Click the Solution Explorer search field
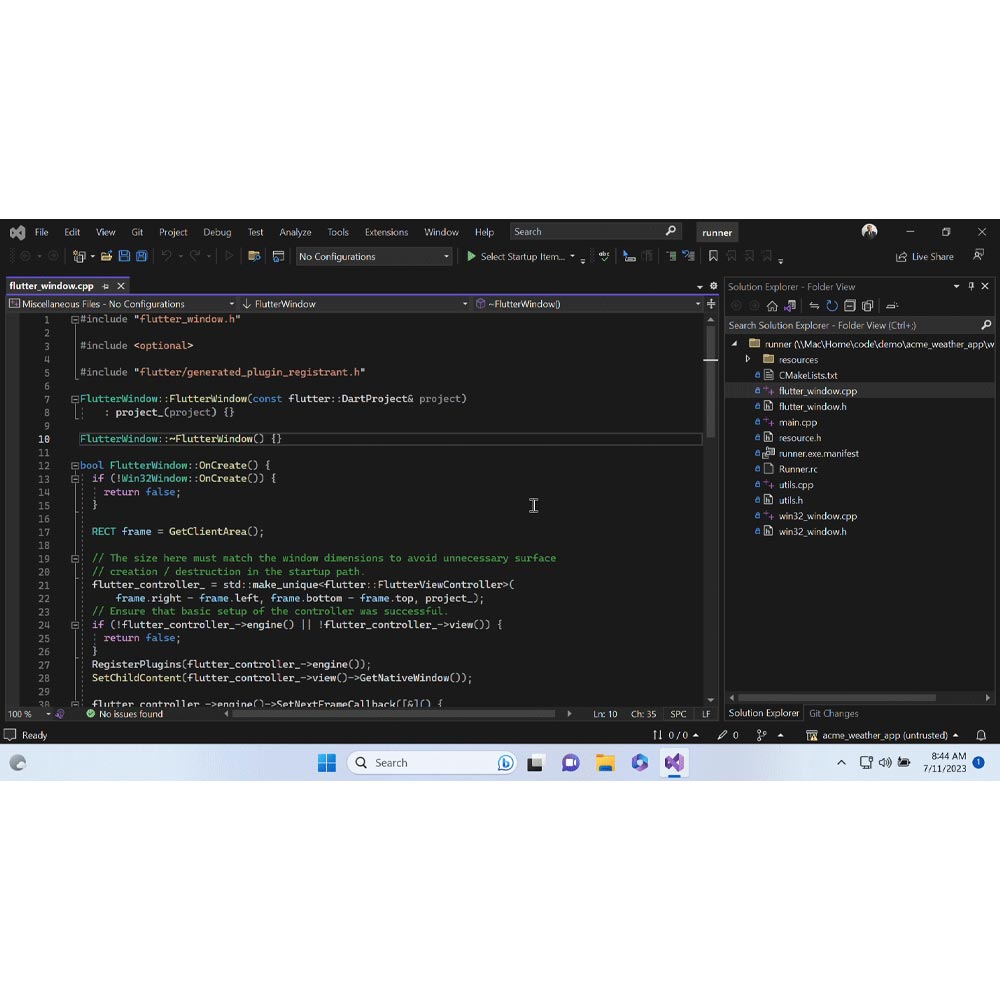This screenshot has width=1000, height=1000. (850, 325)
